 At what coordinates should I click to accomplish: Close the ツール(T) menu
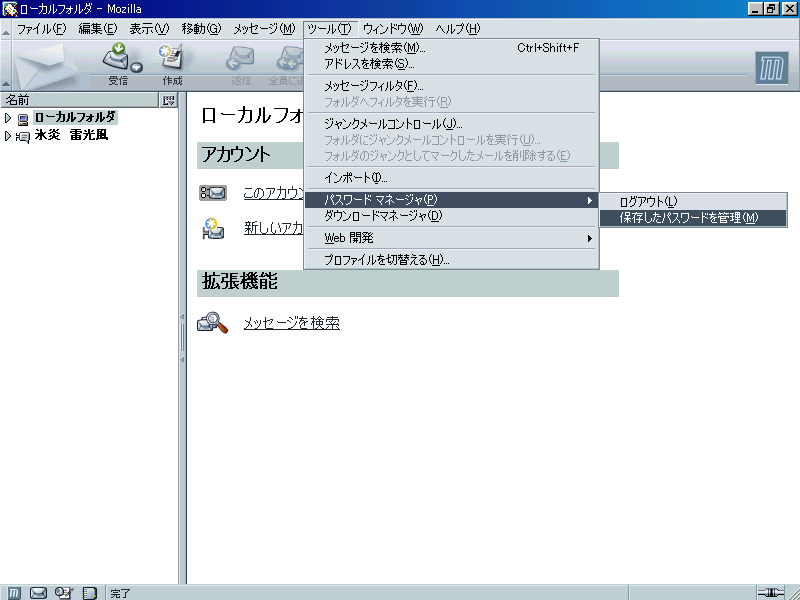pyautogui.click(x=330, y=29)
